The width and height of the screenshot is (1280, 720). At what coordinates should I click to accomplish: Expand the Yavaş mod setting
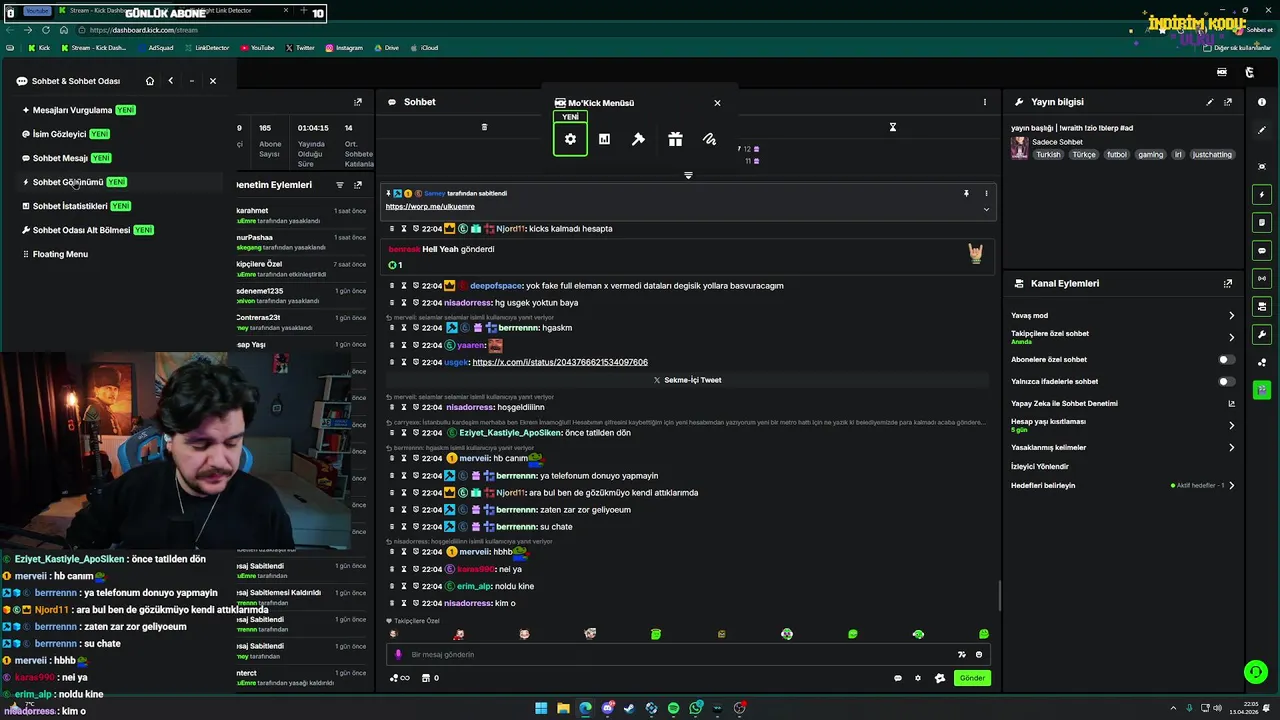pyautogui.click(x=1231, y=315)
